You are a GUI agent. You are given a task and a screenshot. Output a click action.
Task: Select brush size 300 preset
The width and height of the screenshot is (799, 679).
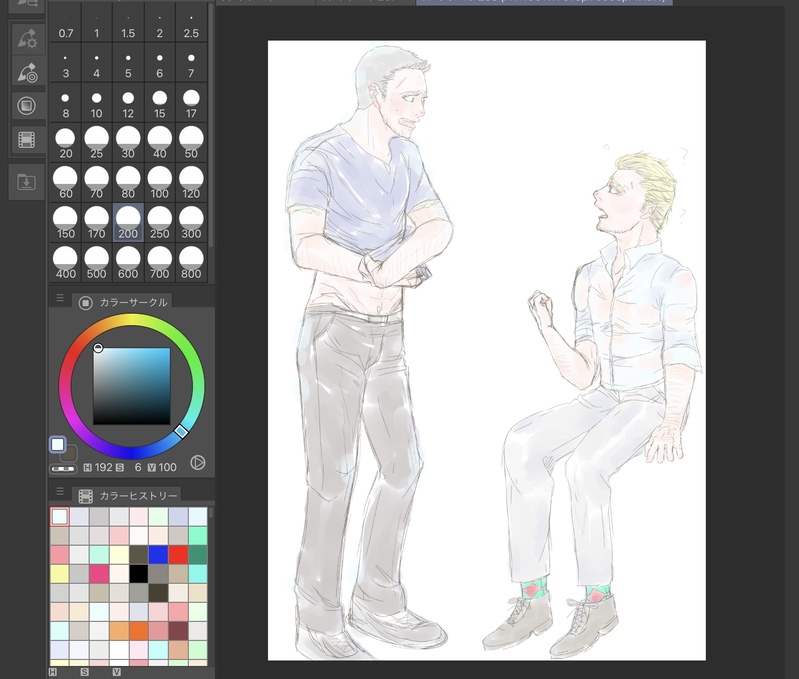191,223
